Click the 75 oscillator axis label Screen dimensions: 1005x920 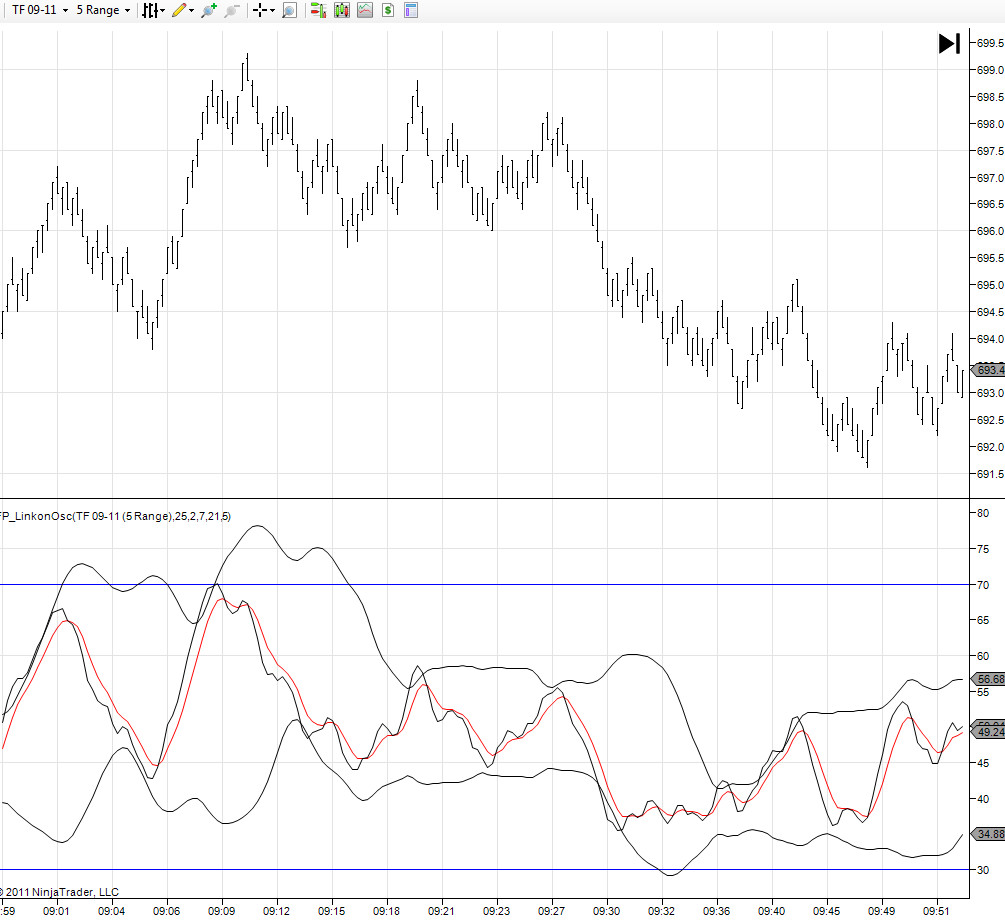pos(983,549)
